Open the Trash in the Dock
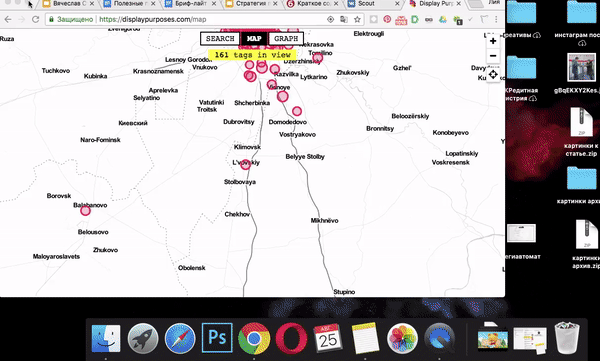 (567, 338)
